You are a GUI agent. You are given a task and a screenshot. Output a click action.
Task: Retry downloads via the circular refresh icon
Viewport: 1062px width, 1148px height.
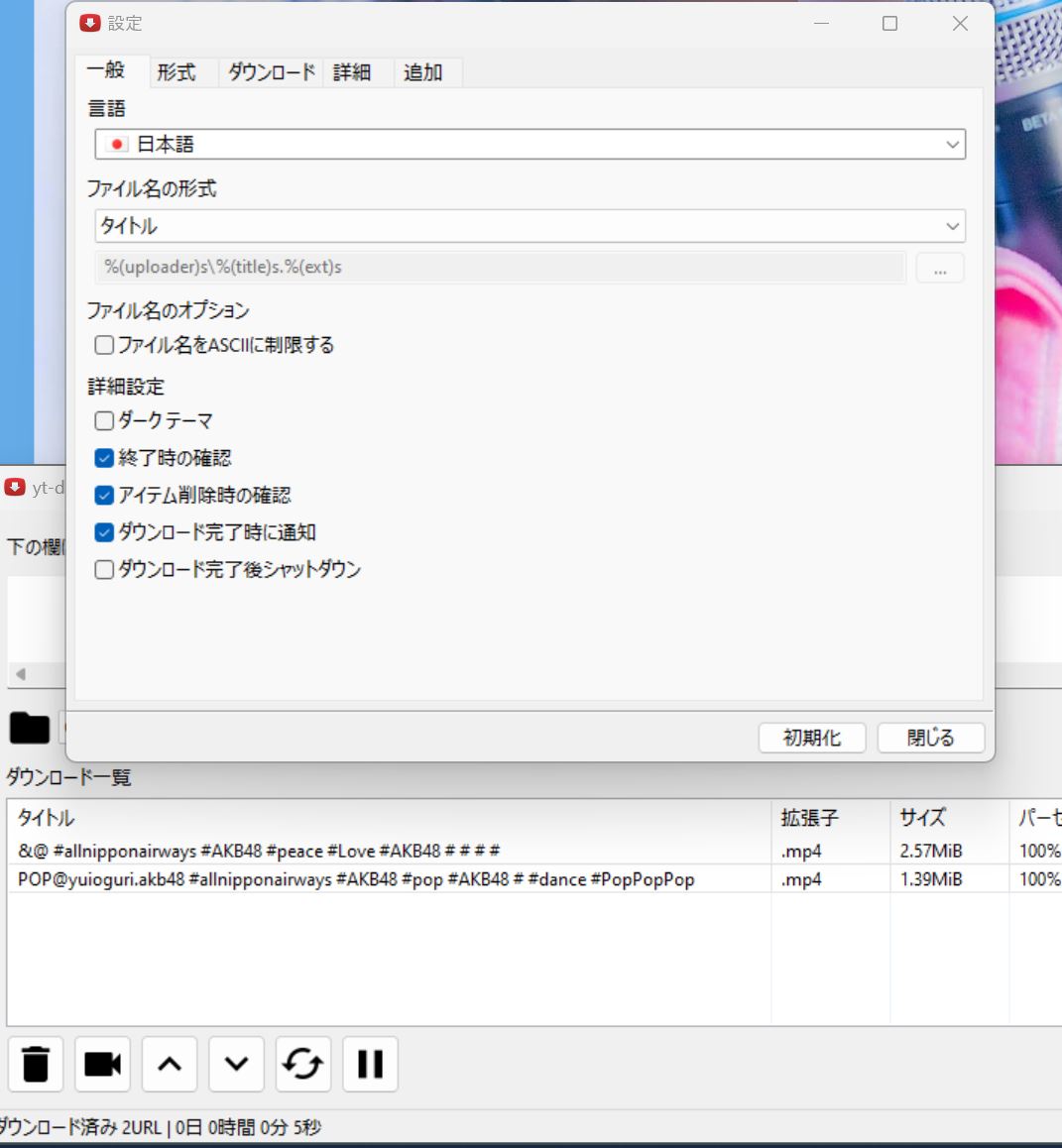coord(302,1063)
